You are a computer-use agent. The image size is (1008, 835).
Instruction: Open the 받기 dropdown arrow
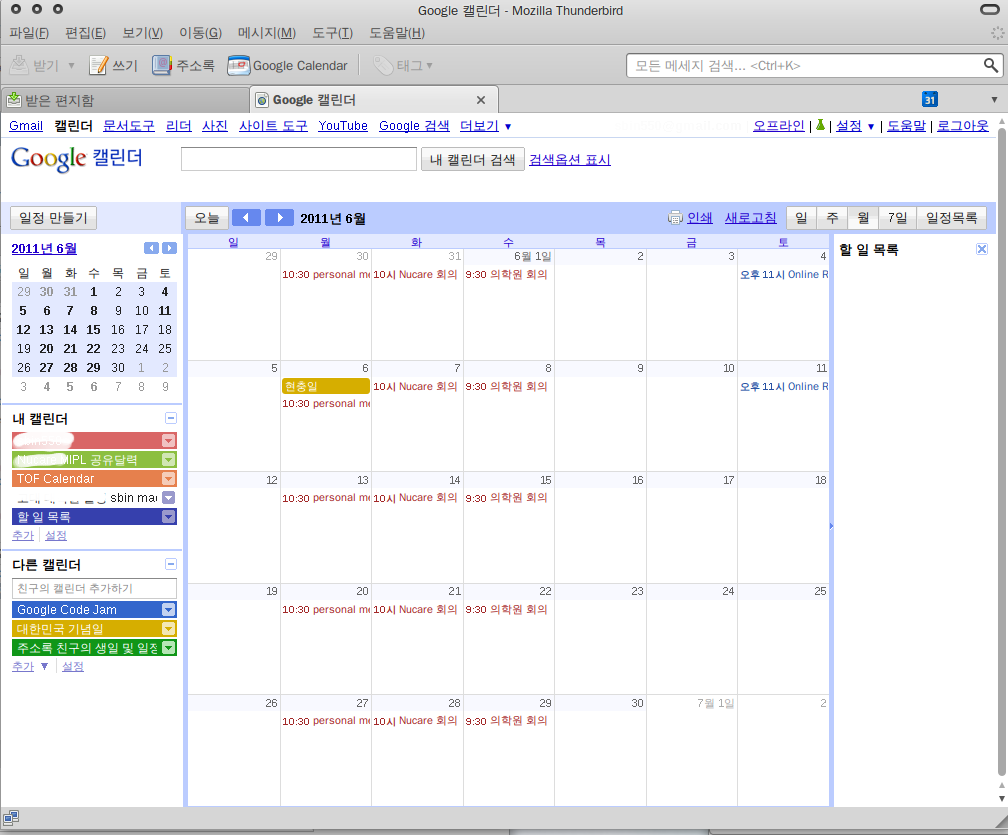(71, 66)
